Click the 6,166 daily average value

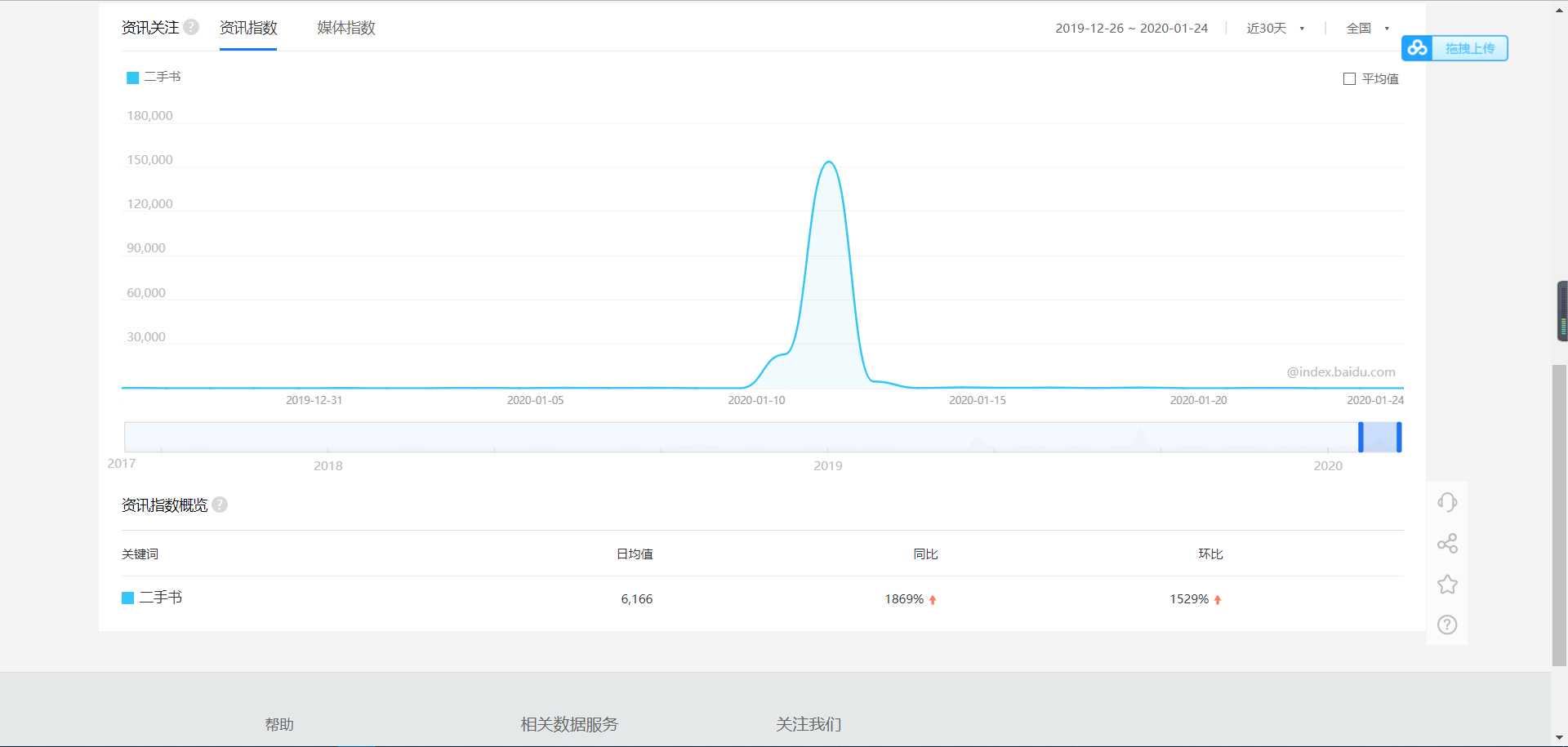(x=636, y=598)
